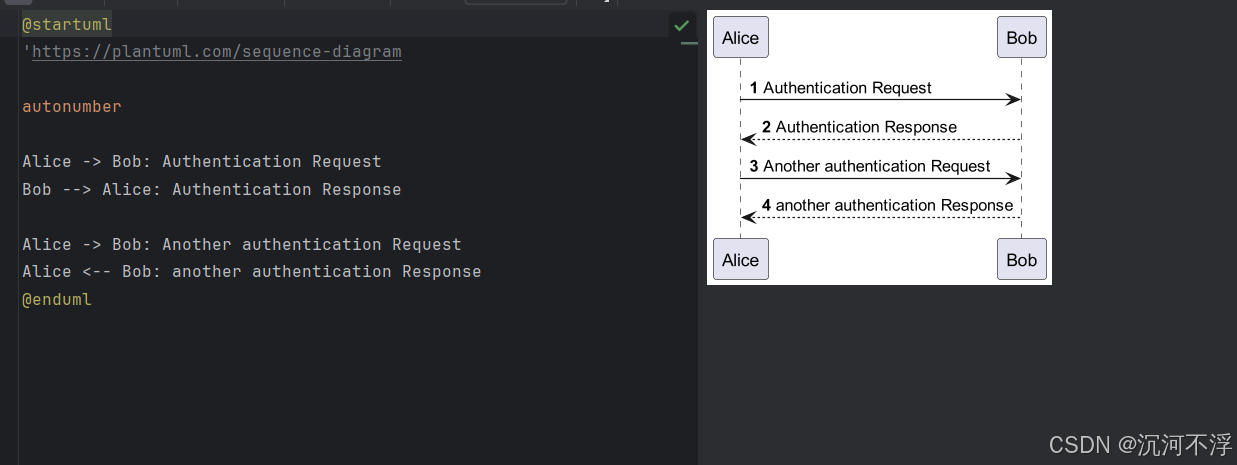Click 'Alice -> Bob: Another authentication Request' line
This screenshot has height=465, width=1237.
coord(242,244)
